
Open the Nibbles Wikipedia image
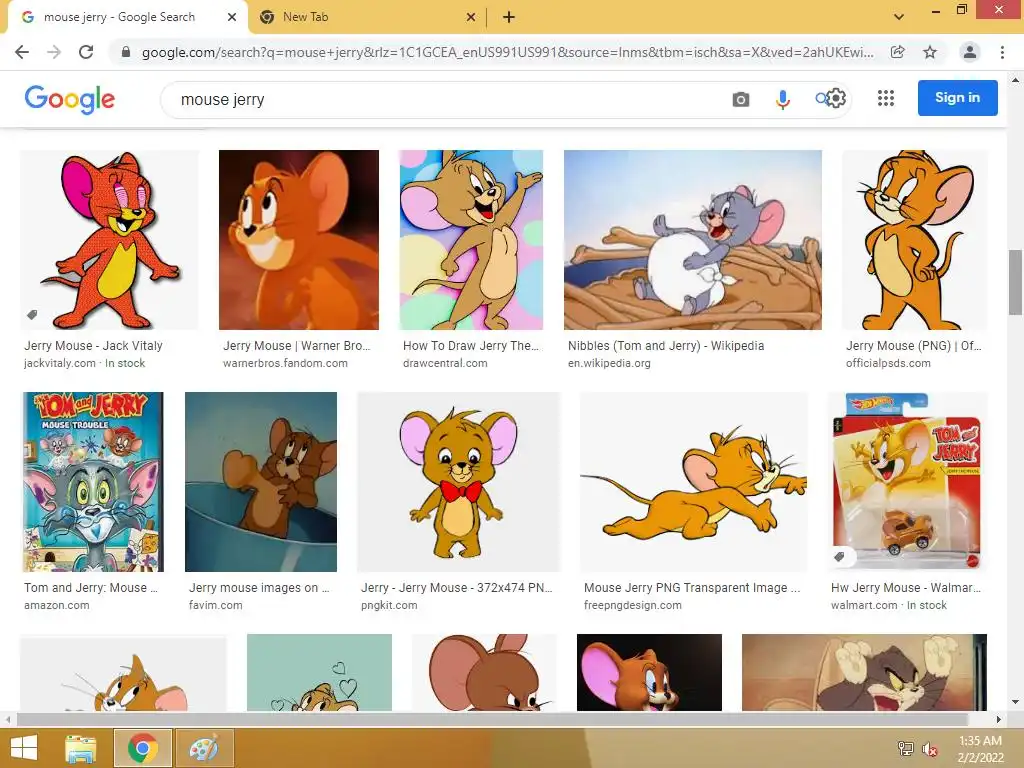click(x=693, y=240)
